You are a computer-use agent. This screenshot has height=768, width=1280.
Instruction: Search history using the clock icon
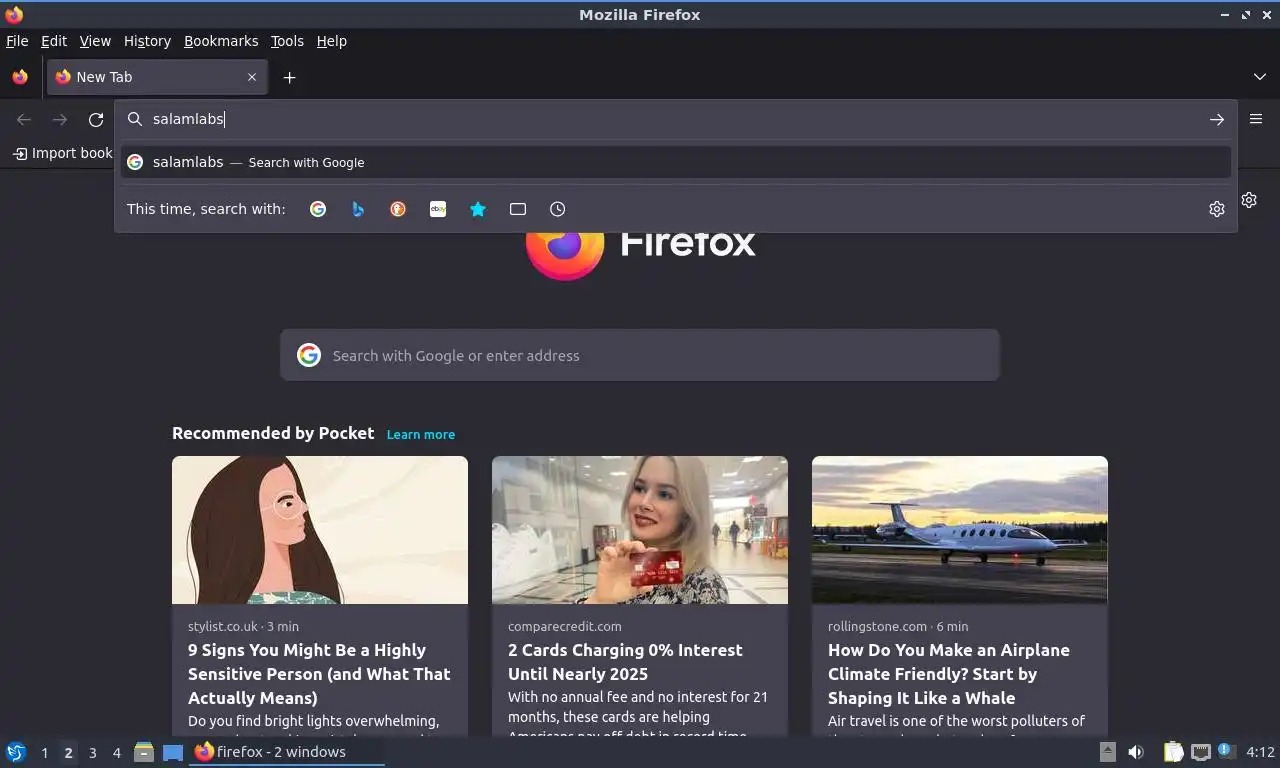(x=558, y=209)
